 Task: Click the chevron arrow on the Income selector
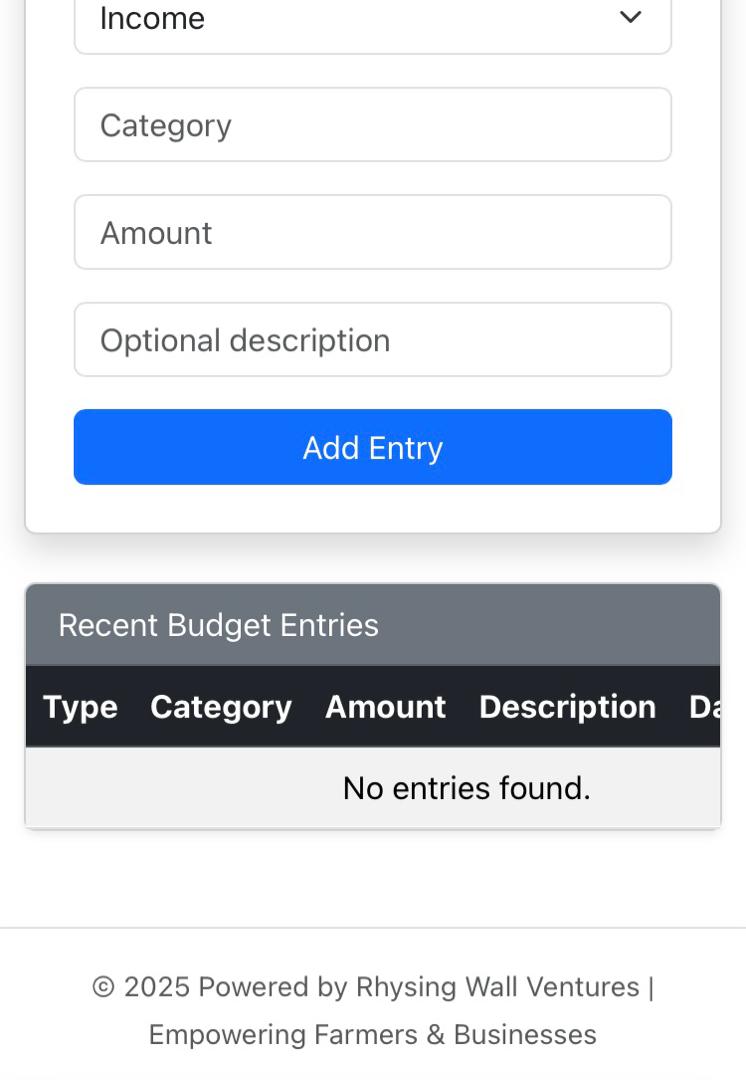(x=630, y=18)
